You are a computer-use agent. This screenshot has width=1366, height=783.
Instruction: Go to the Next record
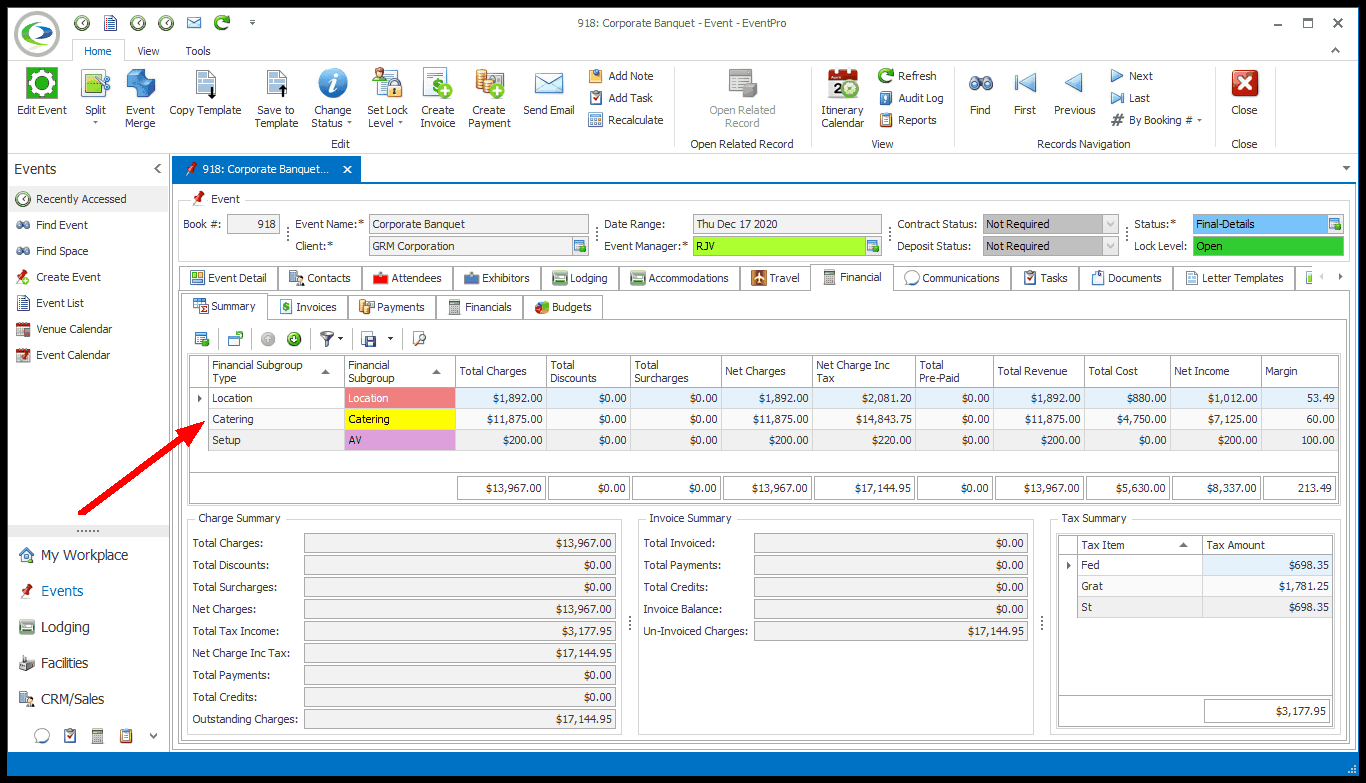click(1131, 76)
